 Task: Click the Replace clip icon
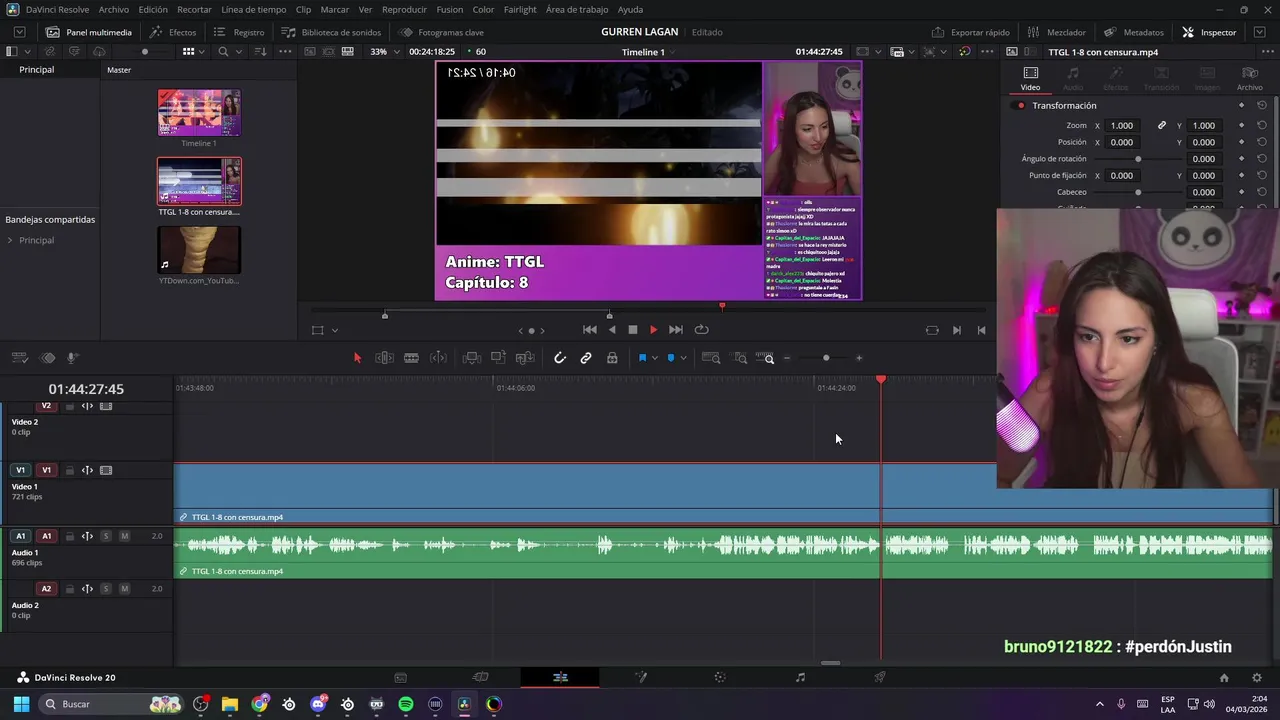525,358
